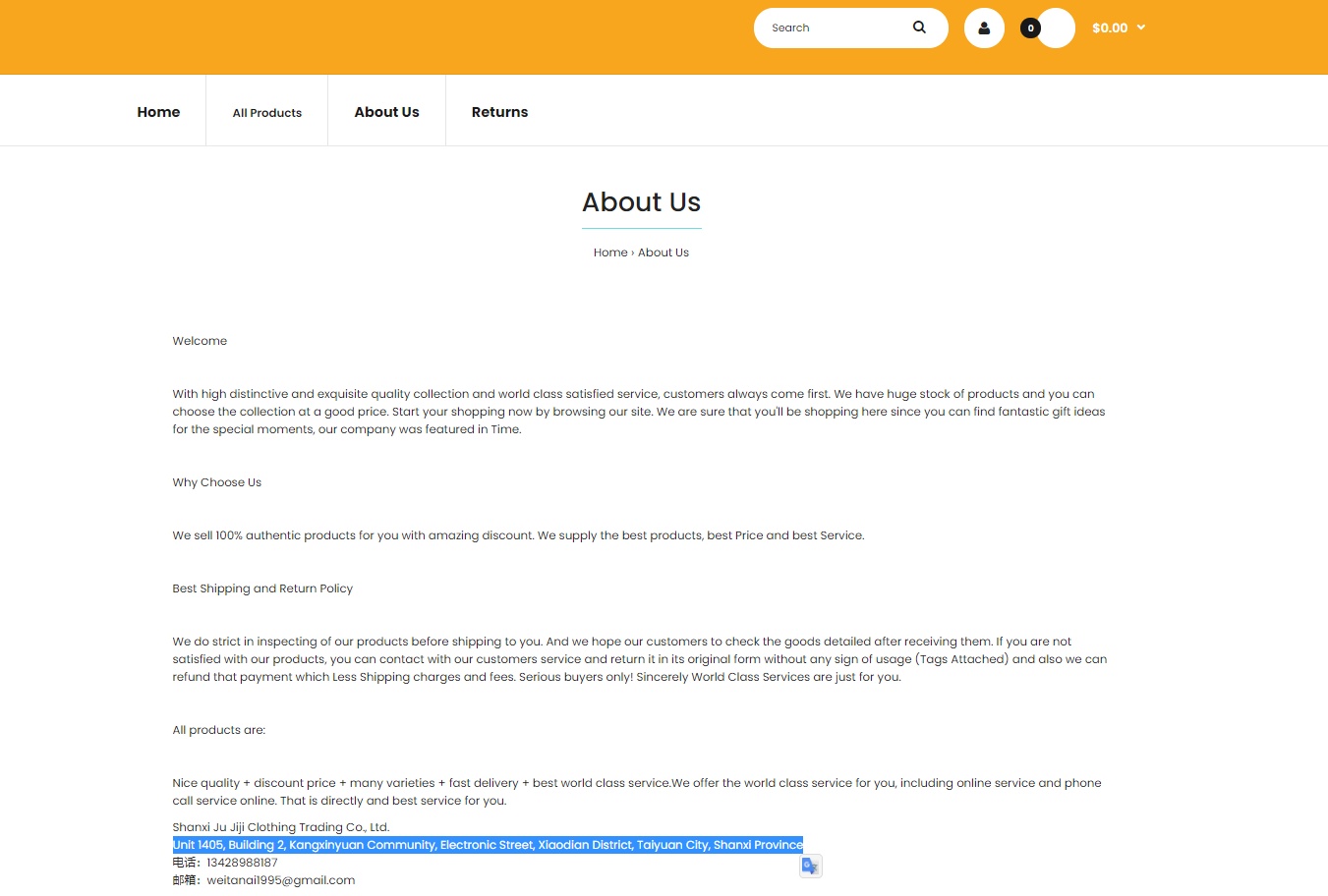Image resolution: width=1328 pixels, height=896 pixels.
Task: Click the cart item count badge
Action: coord(1030,28)
